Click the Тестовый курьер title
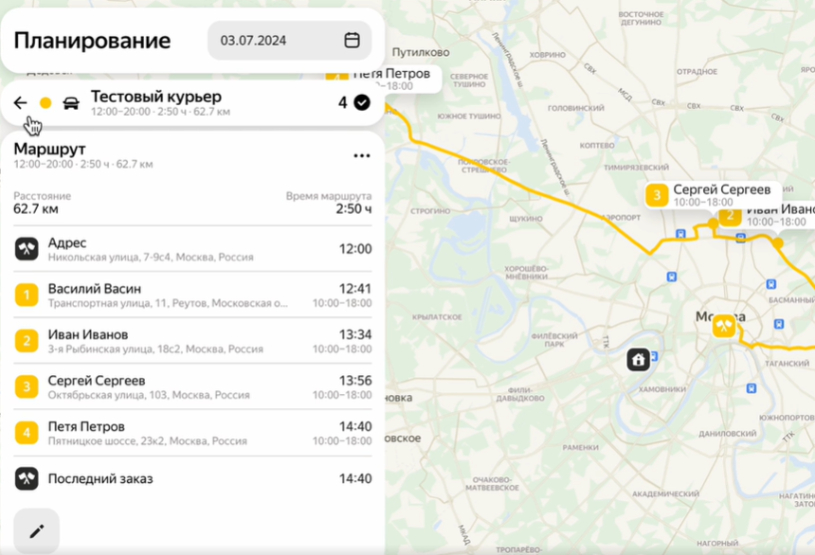The image size is (815, 555). click(x=156, y=97)
